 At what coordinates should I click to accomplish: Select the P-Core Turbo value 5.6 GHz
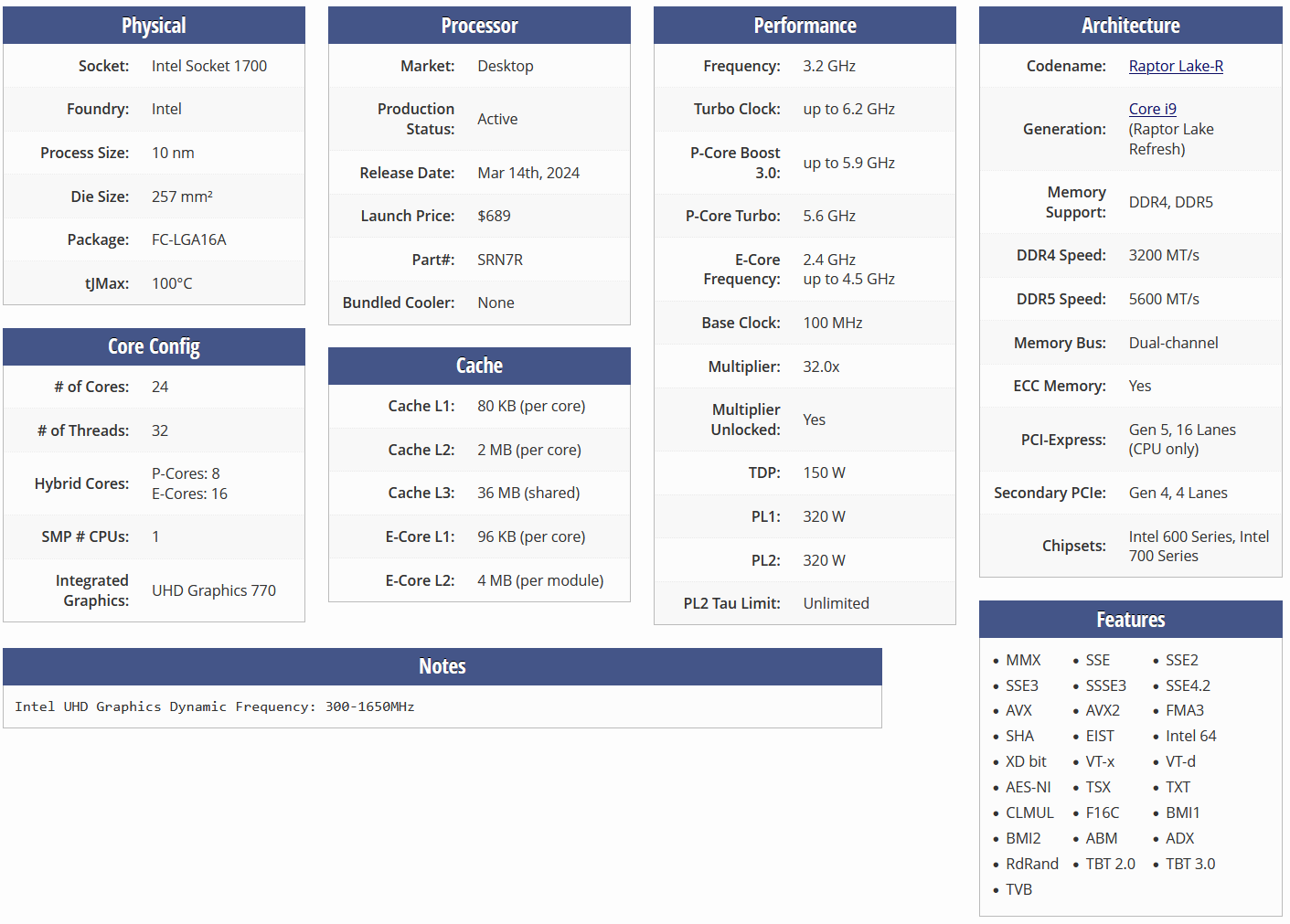click(829, 216)
